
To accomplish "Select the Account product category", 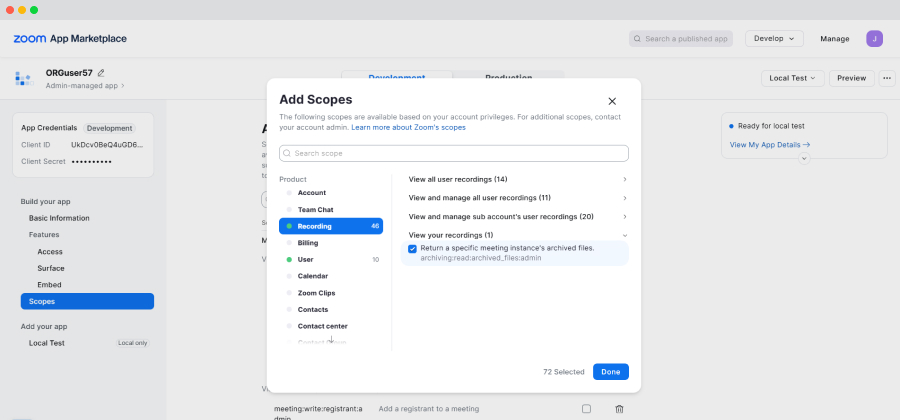I will tap(331, 193).
